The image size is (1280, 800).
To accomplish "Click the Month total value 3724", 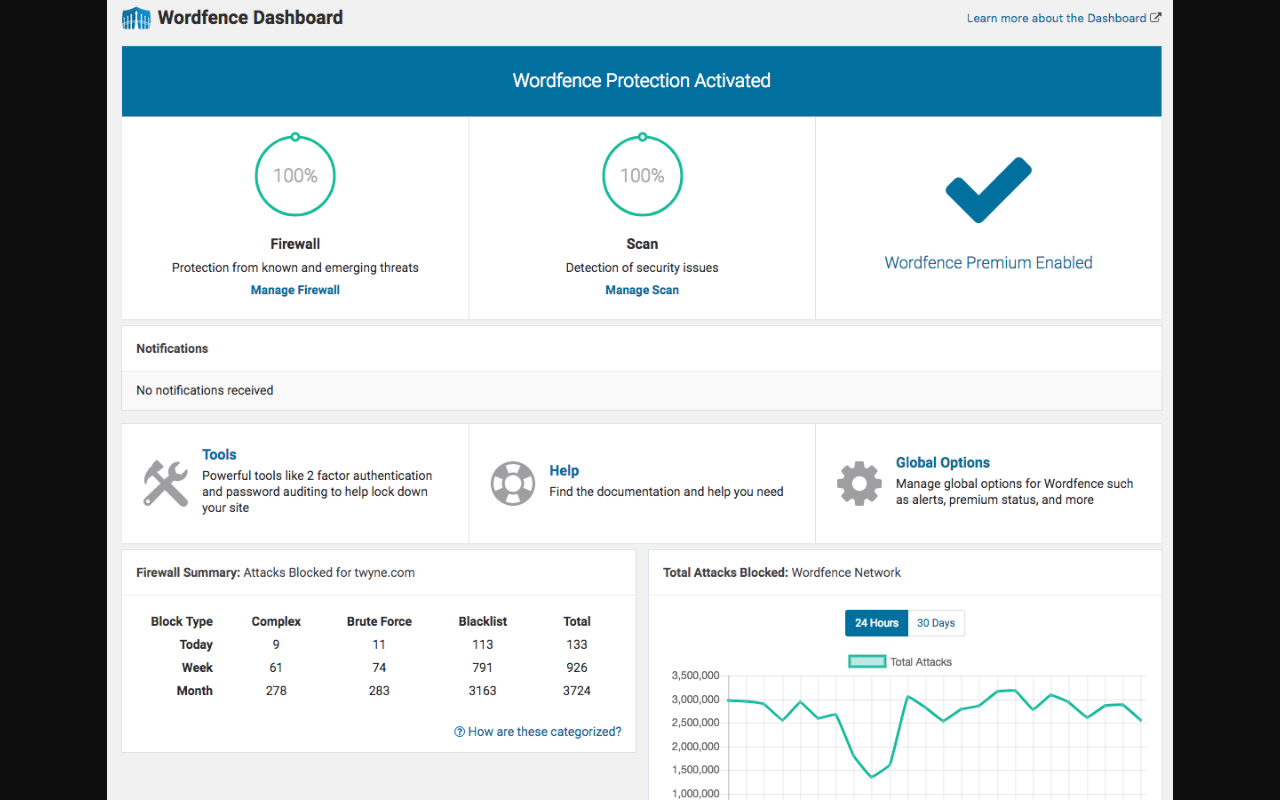I will (576, 691).
